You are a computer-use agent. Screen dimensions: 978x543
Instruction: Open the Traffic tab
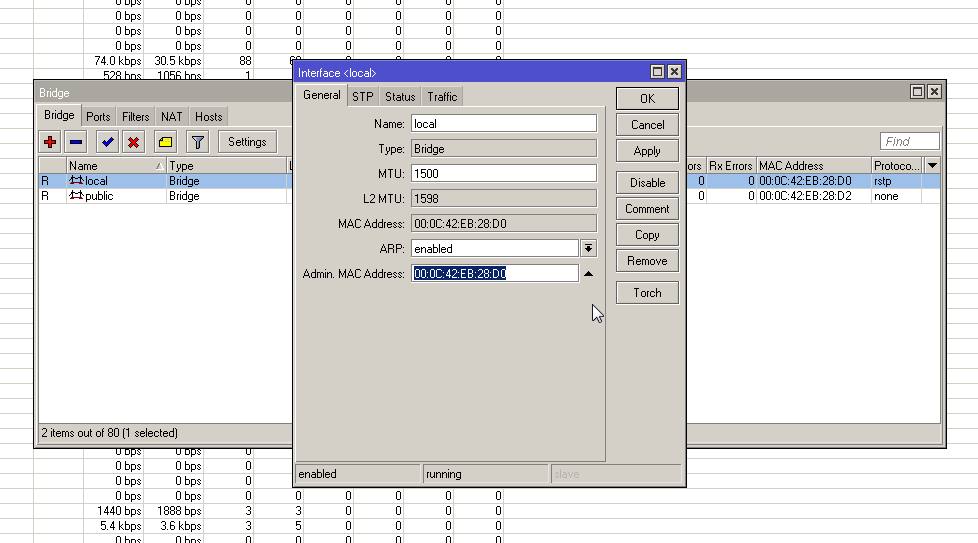click(442, 97)
